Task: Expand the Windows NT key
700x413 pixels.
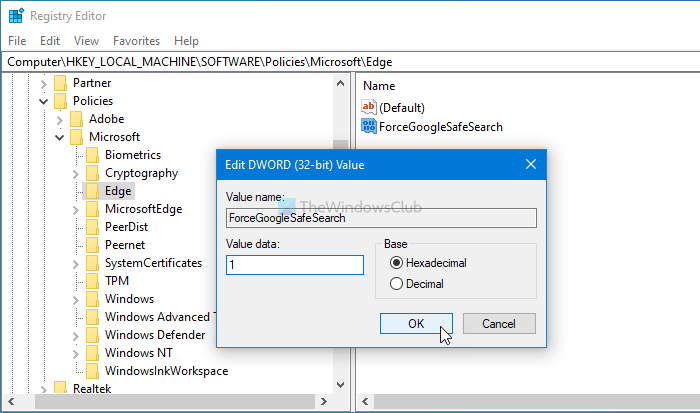Action: [75, 354]
